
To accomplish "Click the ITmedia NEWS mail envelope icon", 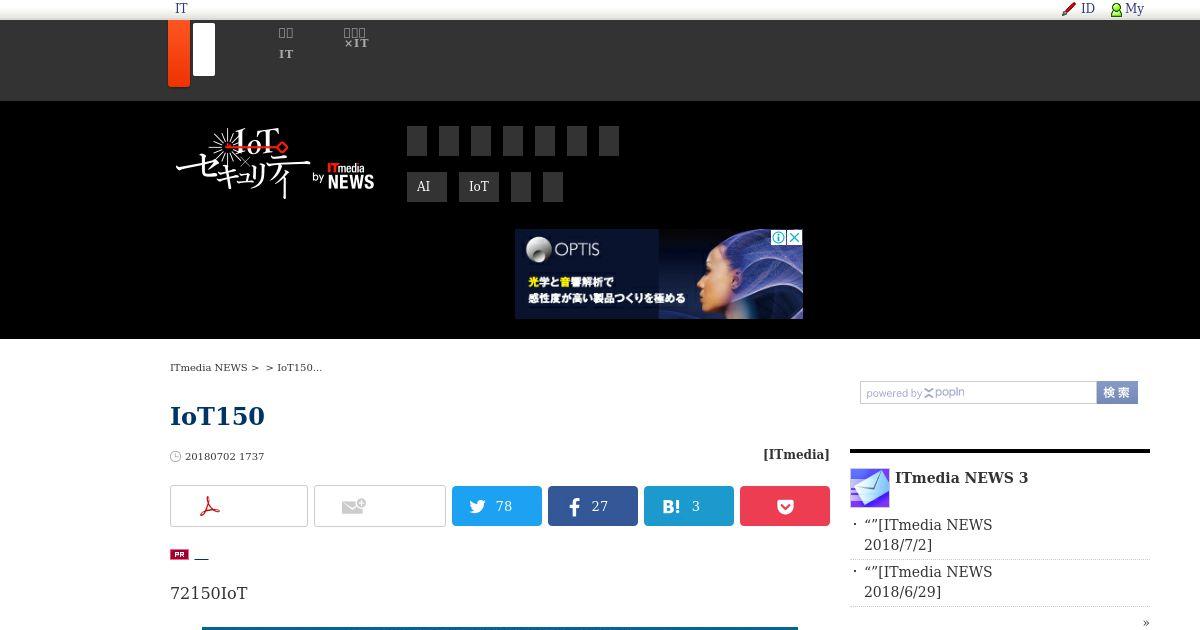I will [870, 488].
